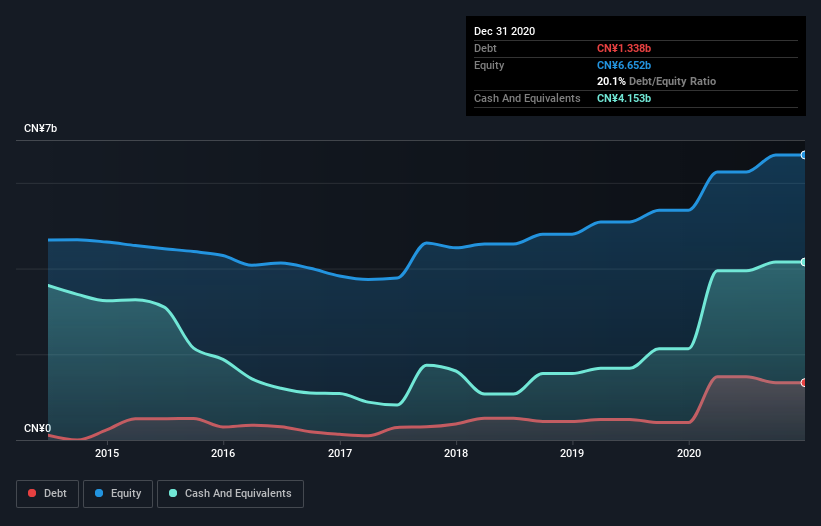
Task: Click the CN¥7b y-axis label
Action: pos(40,128)
